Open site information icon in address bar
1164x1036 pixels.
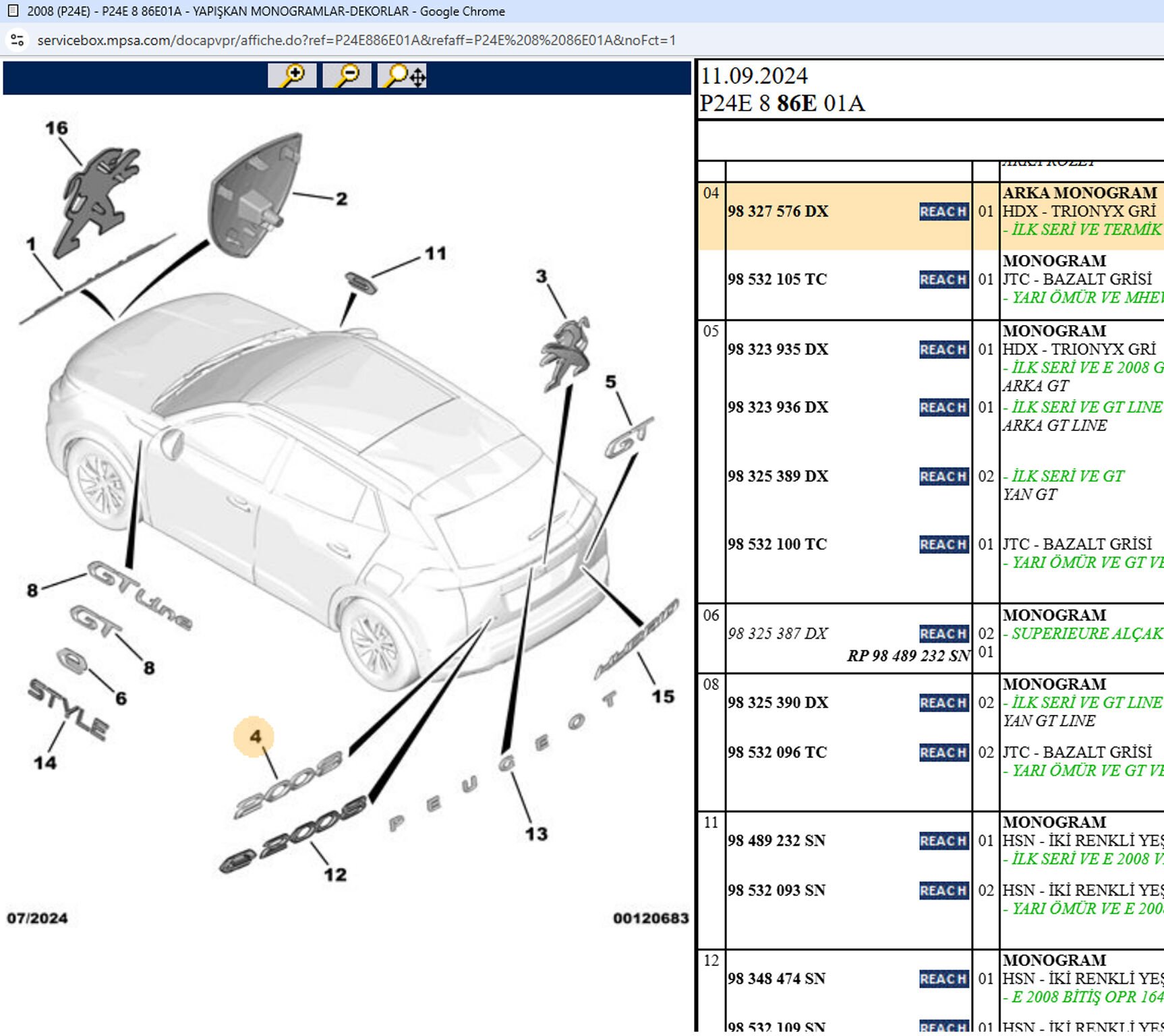18,40
